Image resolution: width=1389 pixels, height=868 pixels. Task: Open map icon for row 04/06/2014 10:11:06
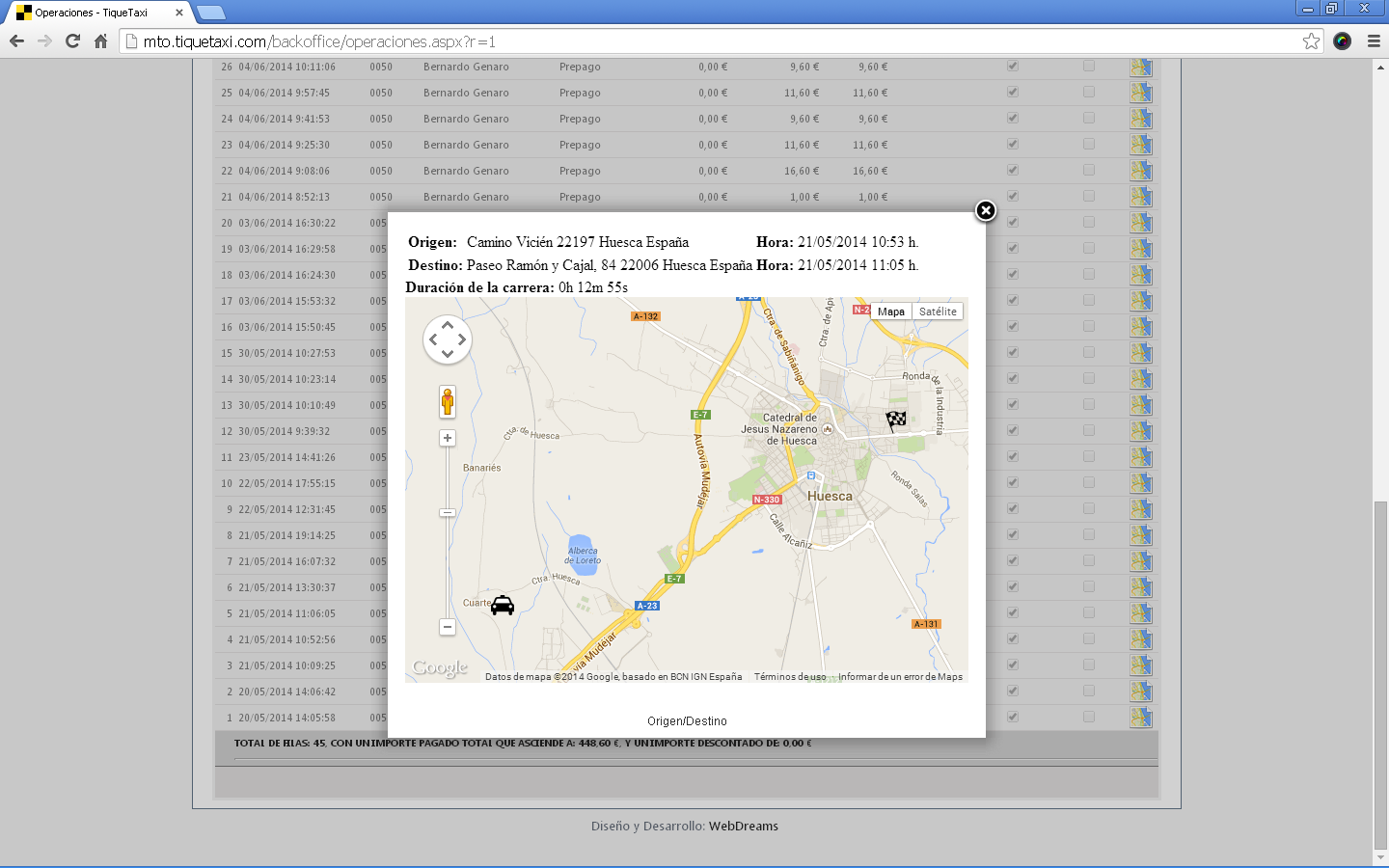pyautogui.click(x=1141, y=67)
